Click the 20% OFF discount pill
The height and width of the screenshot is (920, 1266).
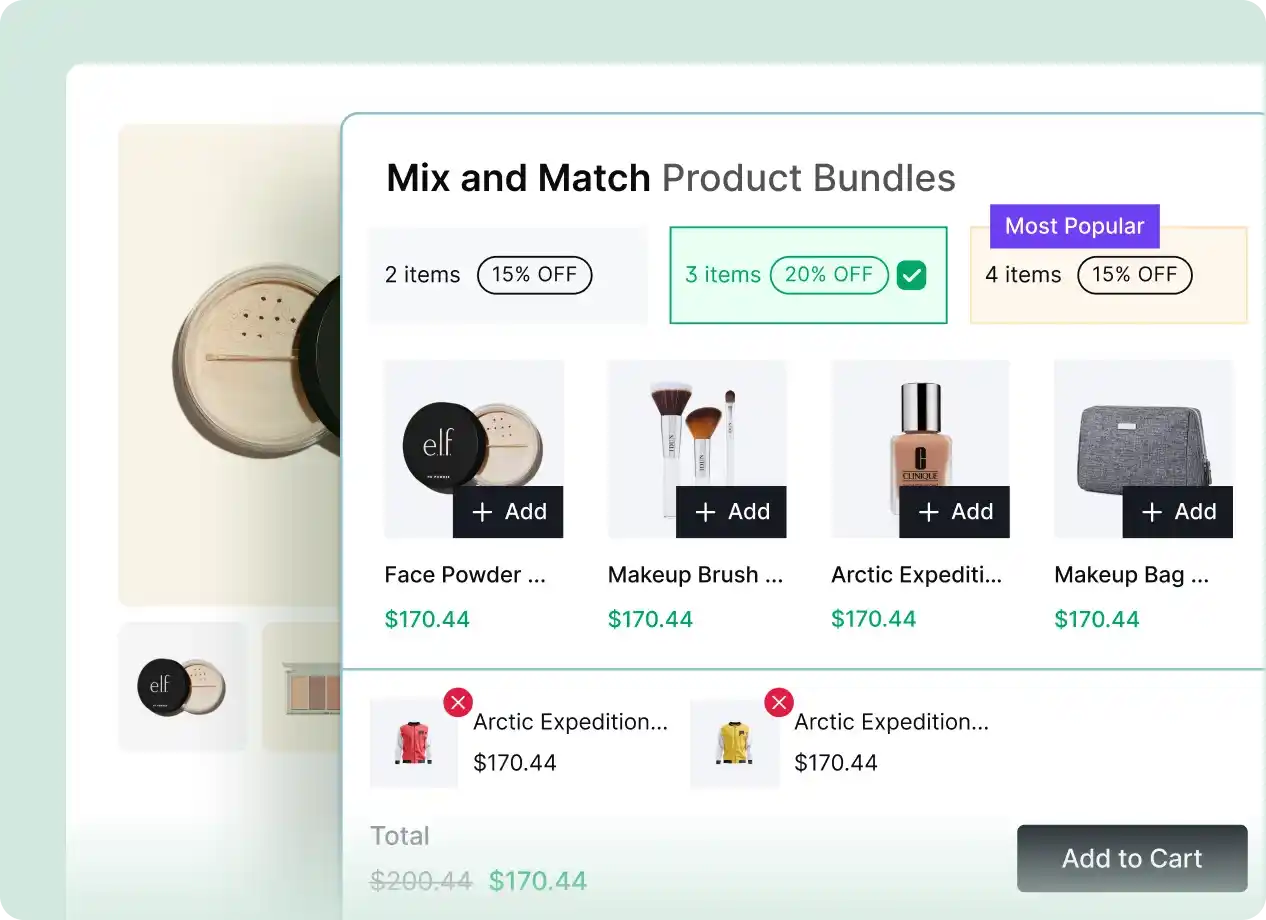click(829, 275)
